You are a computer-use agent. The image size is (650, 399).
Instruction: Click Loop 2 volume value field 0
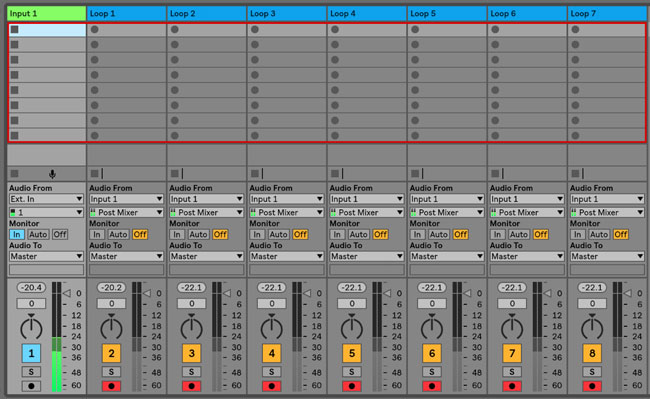tap(192, 304)
